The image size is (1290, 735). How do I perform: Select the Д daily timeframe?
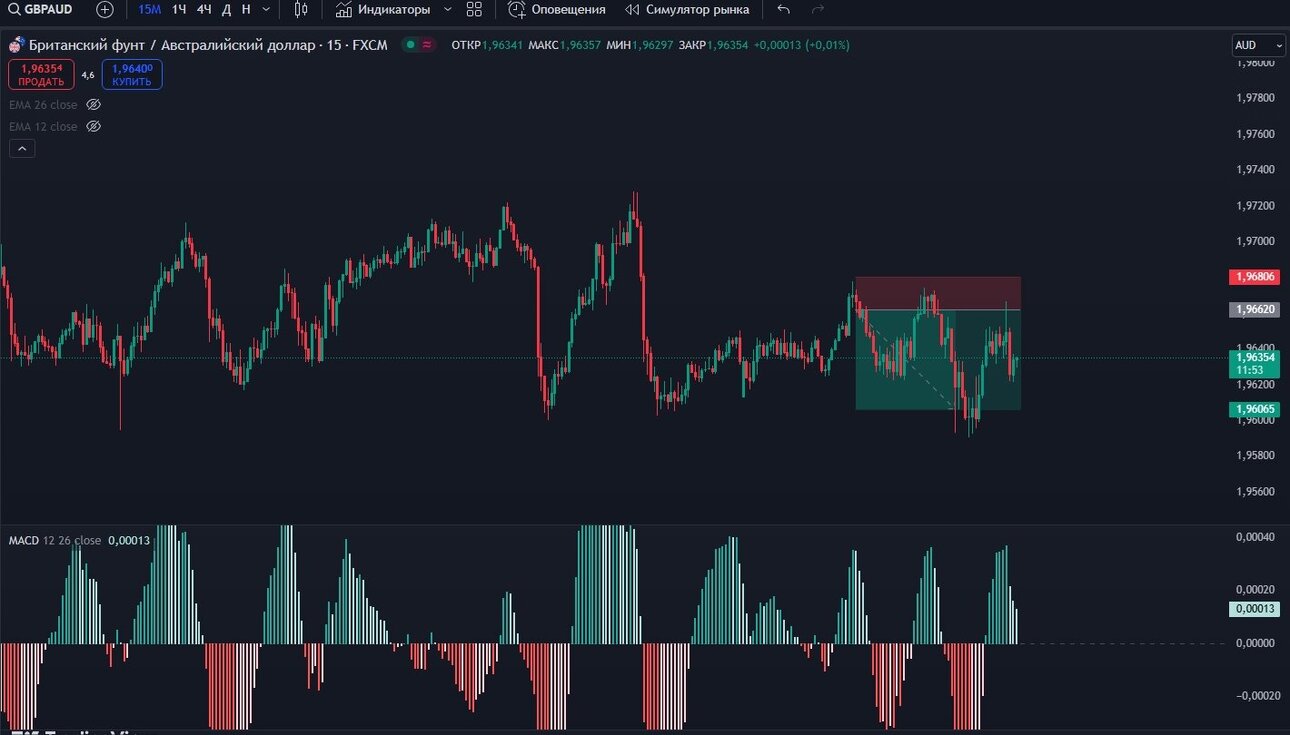pos(227,9)
